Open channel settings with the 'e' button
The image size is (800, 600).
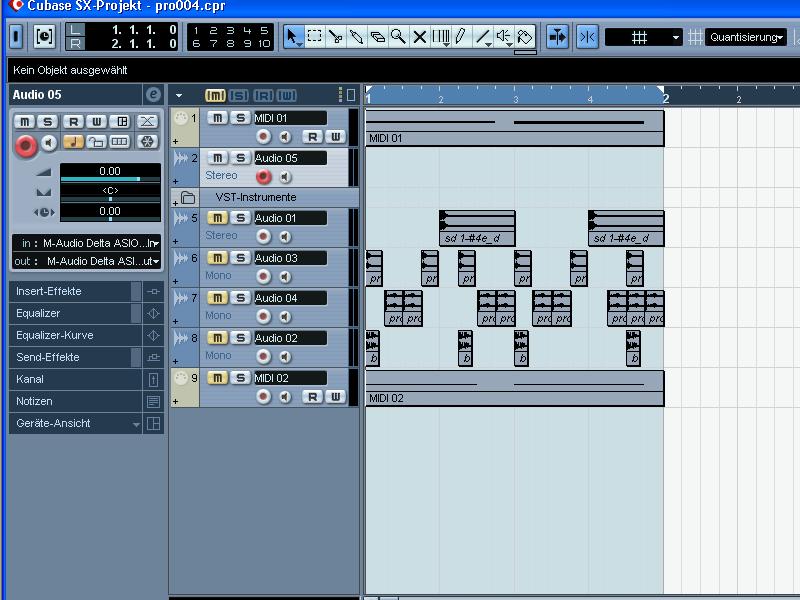coord(153,94)
